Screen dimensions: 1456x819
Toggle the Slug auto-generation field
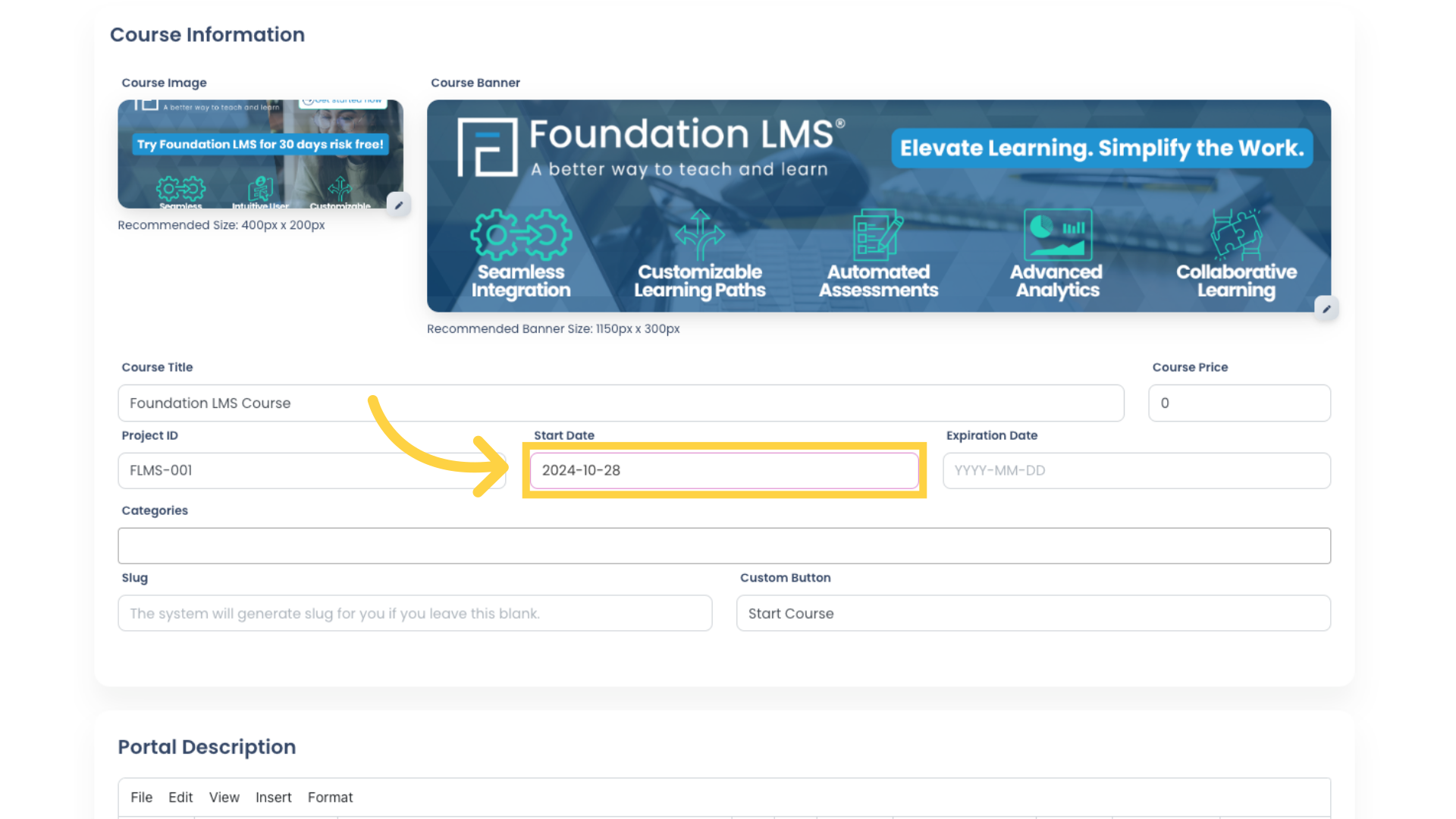(415, 613)
